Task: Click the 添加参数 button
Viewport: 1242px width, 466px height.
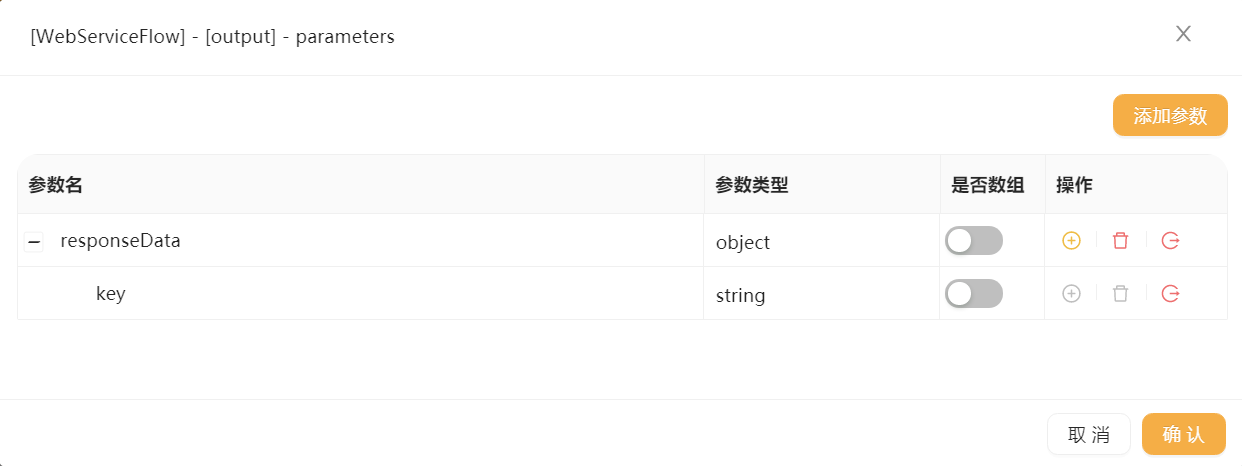Action: point(1170,115)
